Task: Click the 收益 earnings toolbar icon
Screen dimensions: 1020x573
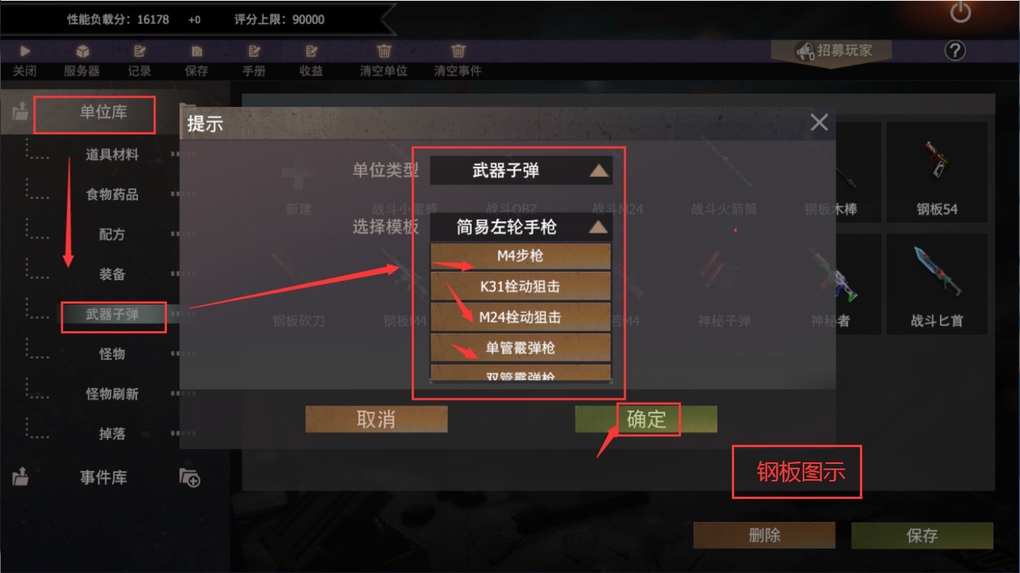Action: point(311,51)
